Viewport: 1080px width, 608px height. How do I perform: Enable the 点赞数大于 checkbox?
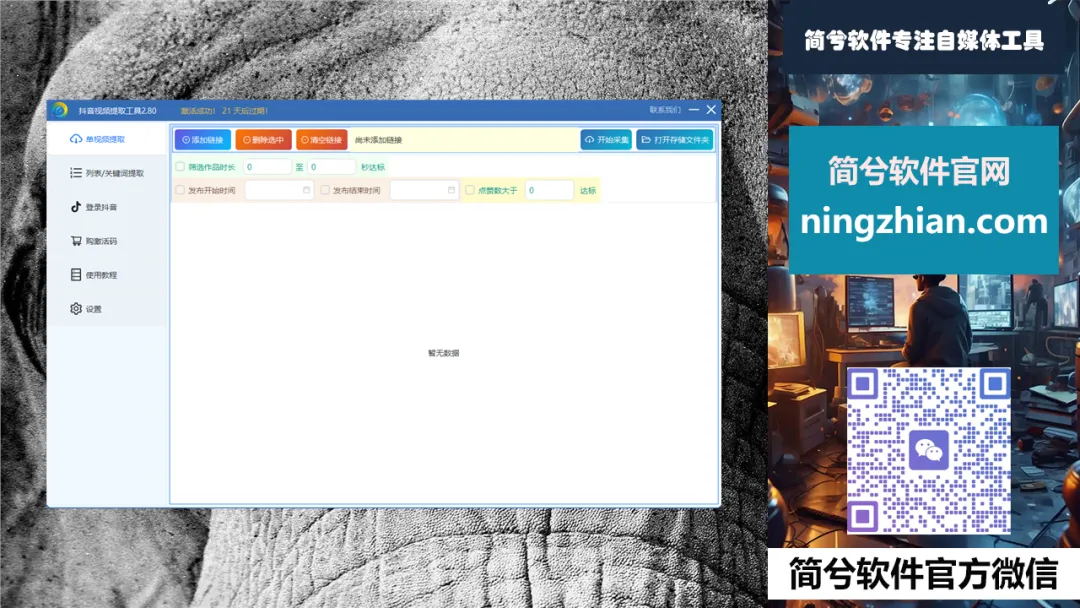click(470, 190)
